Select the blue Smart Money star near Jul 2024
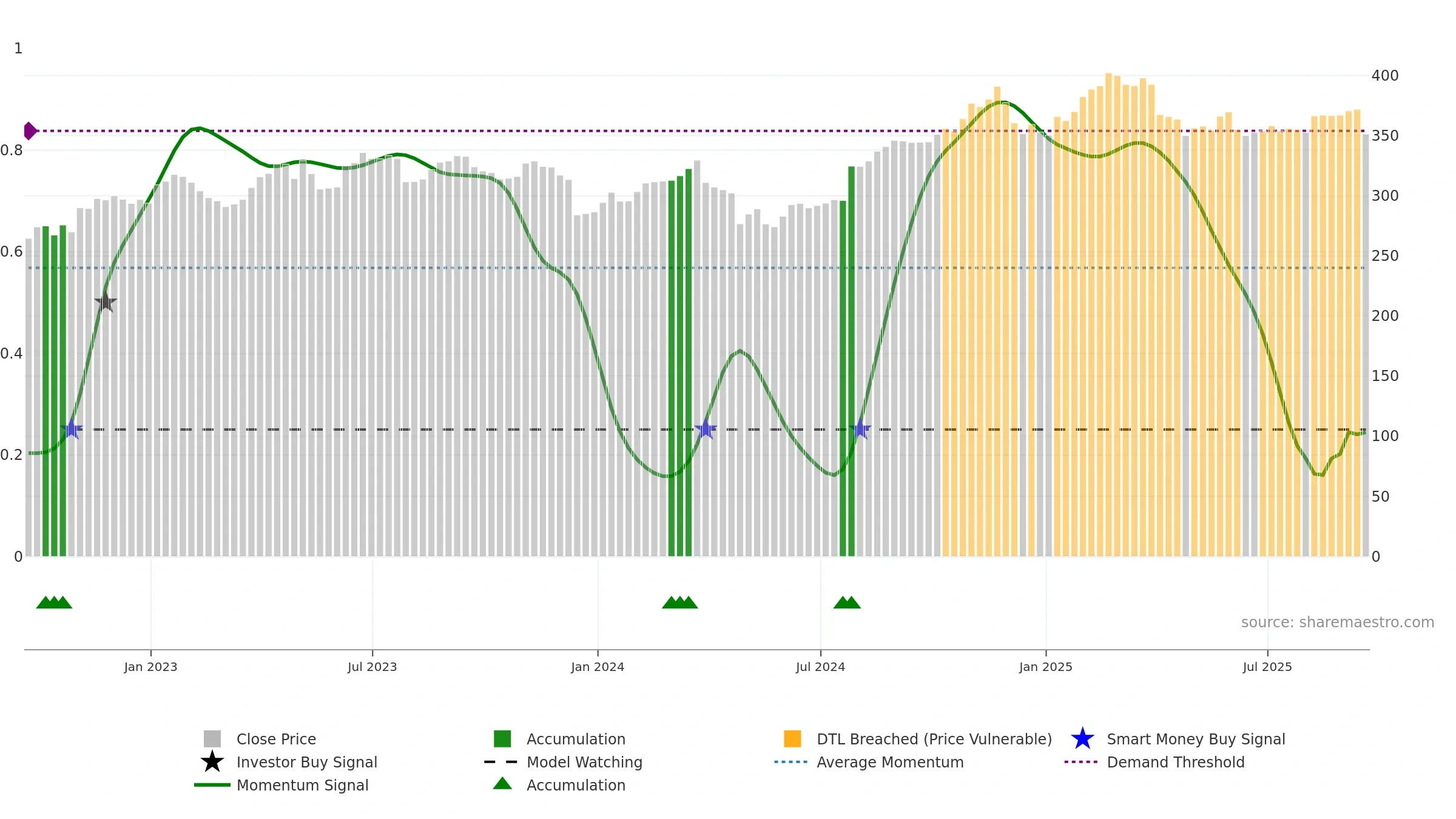 coord(860,429)
